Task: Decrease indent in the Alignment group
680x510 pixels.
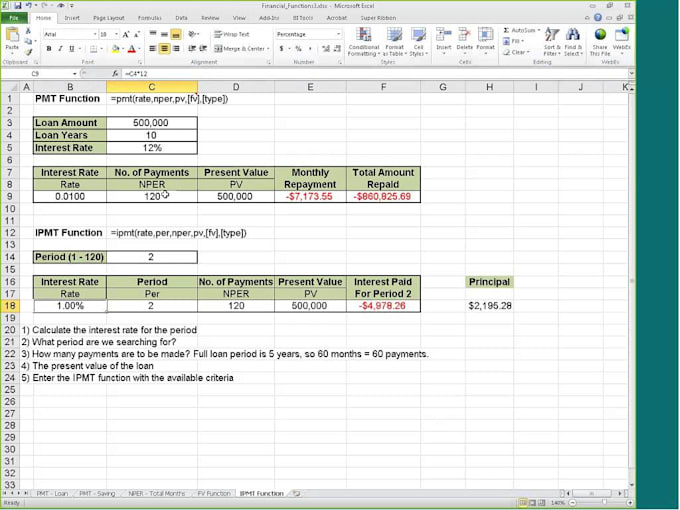Action: pyautogui.click(x=192, y=49)
